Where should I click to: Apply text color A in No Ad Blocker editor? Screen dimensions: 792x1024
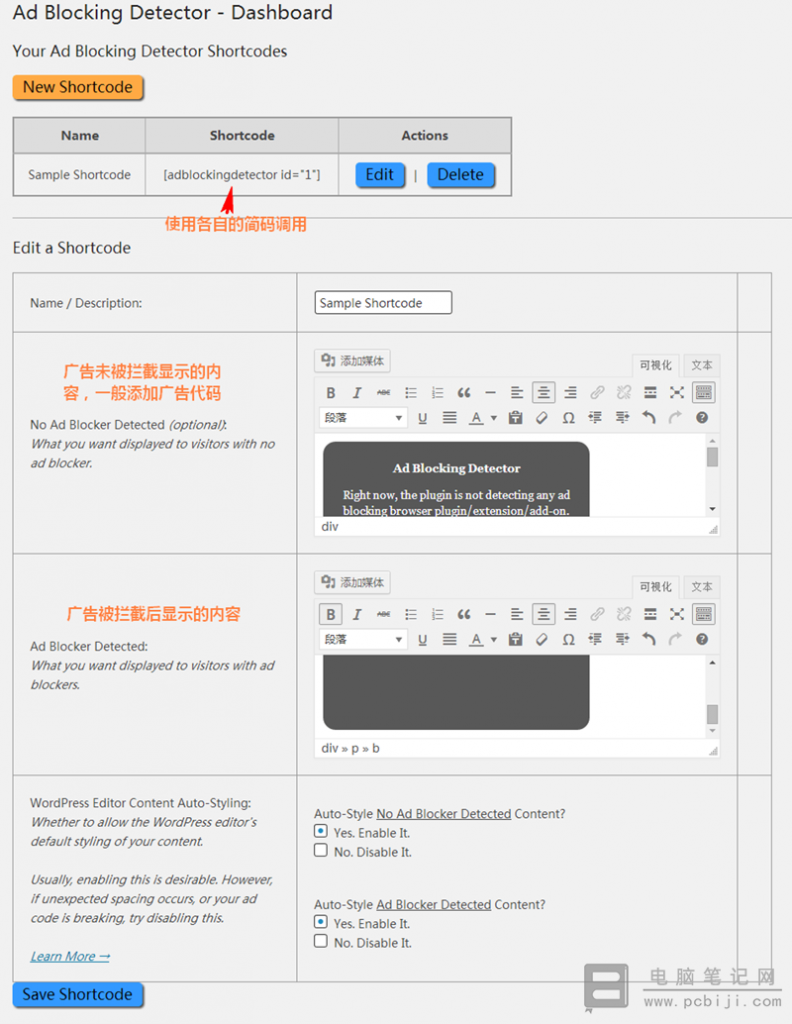click(477, 418)
